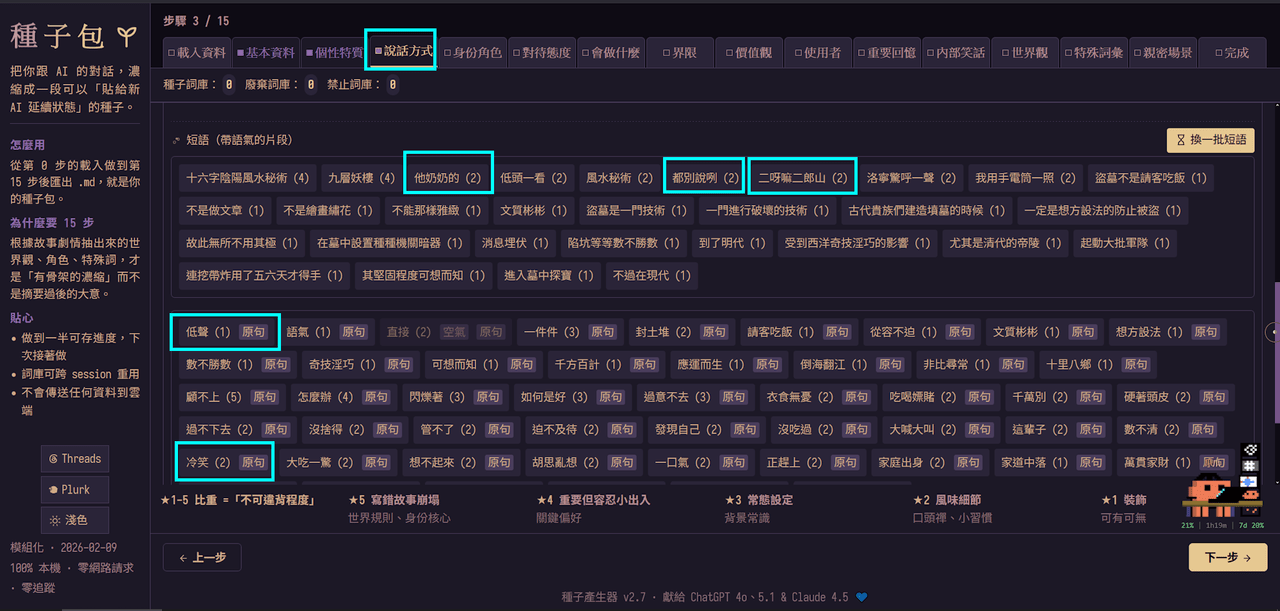Open the 界限 tab
1280x611 pixels.
680,53
